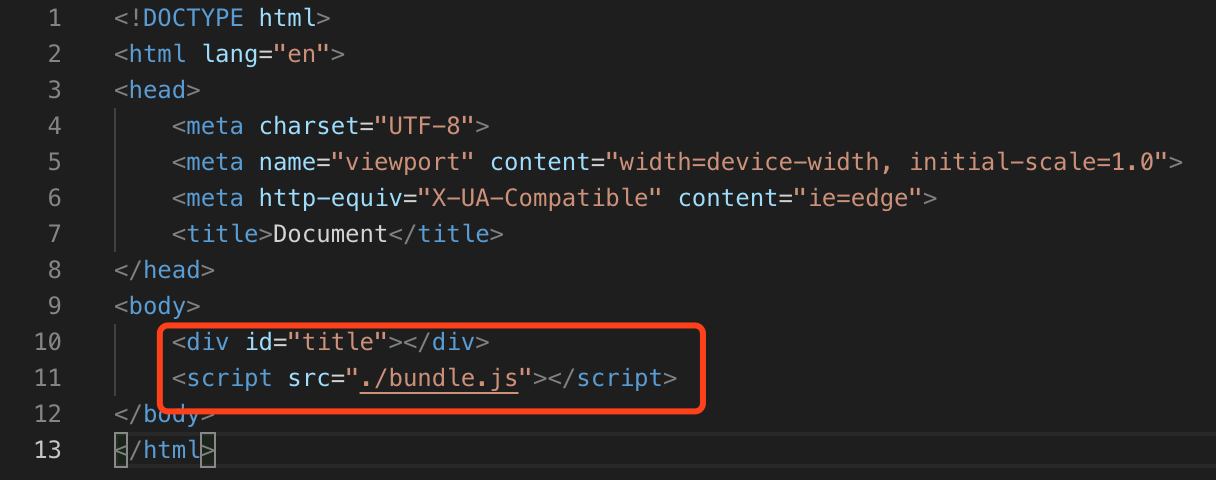Click the content attribute on http-equiv line
The width and height of the screenshot is (1216, 480).
pos(727,198)
